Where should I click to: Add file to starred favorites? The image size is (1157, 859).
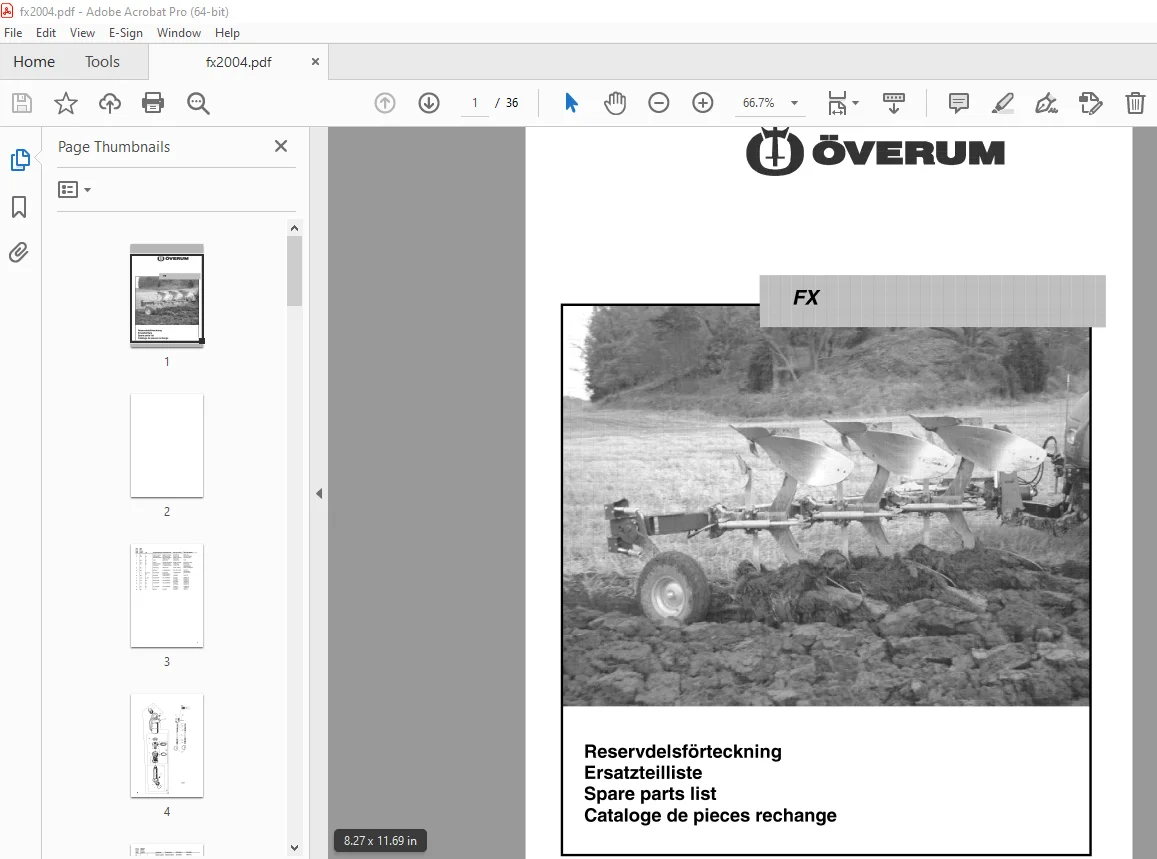pyautogui.click(x=66, y=103)
